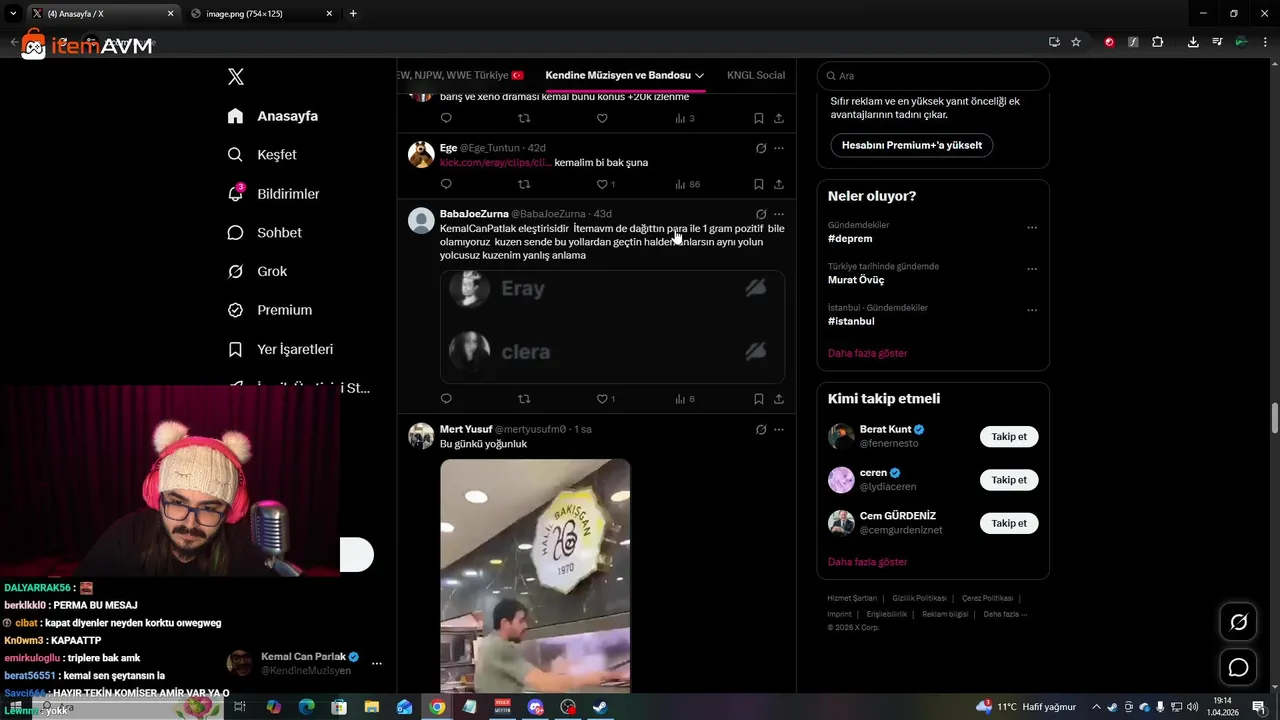
Task: Open Anasayfa from the sidebar
Action: [x=273, y=116]
